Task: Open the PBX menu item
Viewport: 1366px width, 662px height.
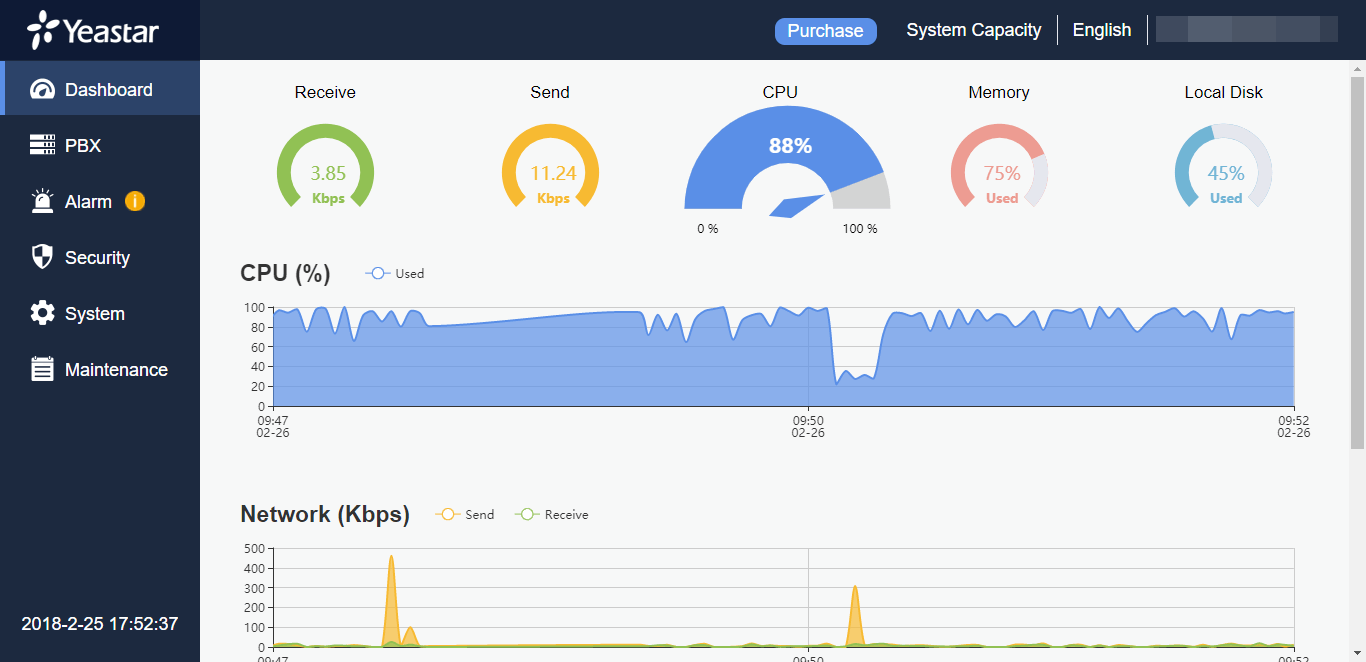Action: point(100,145)
